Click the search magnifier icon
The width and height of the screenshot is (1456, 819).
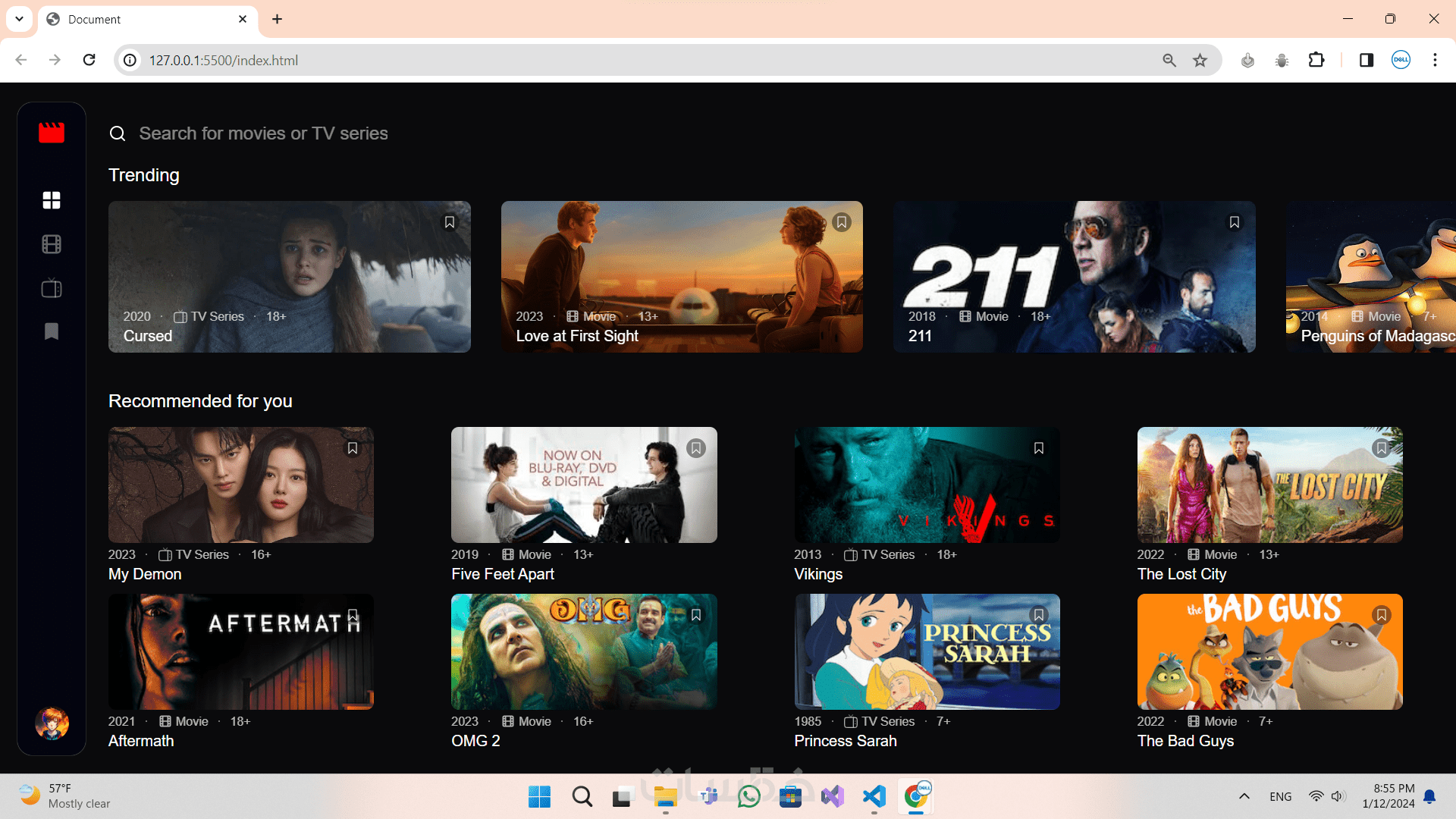point(118,134)
